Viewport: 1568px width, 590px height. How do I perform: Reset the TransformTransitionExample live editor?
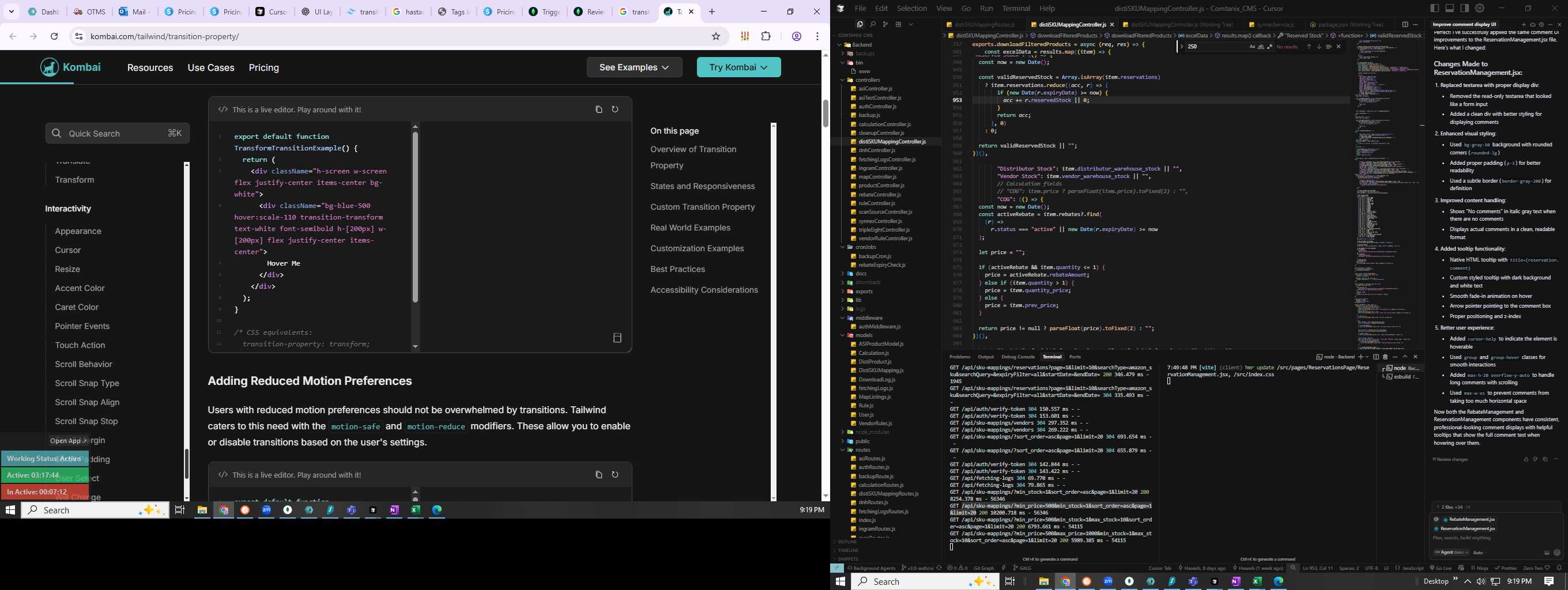[615, 109]
